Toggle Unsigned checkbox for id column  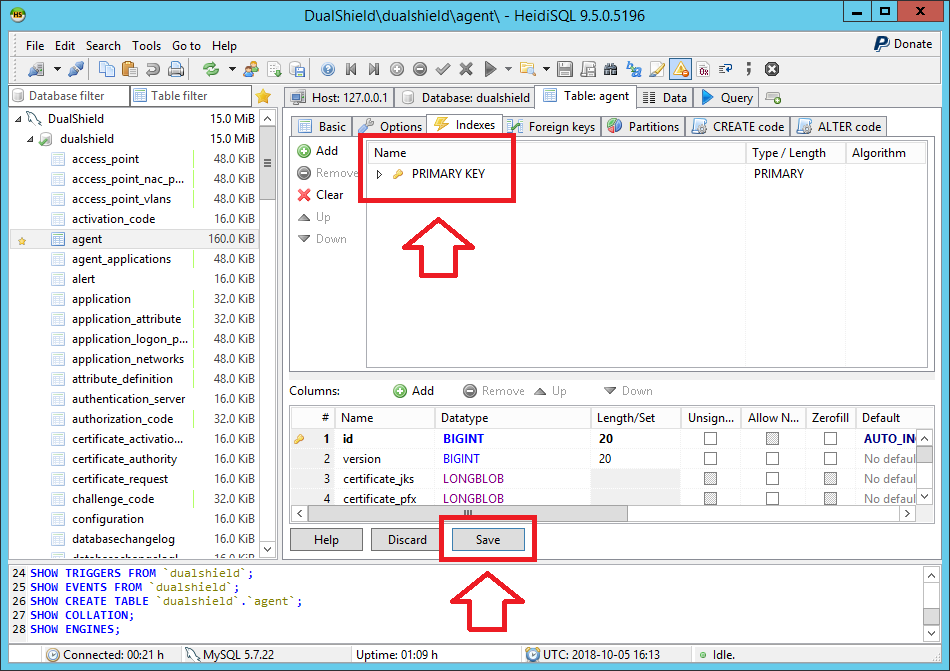tap(710, 439)
